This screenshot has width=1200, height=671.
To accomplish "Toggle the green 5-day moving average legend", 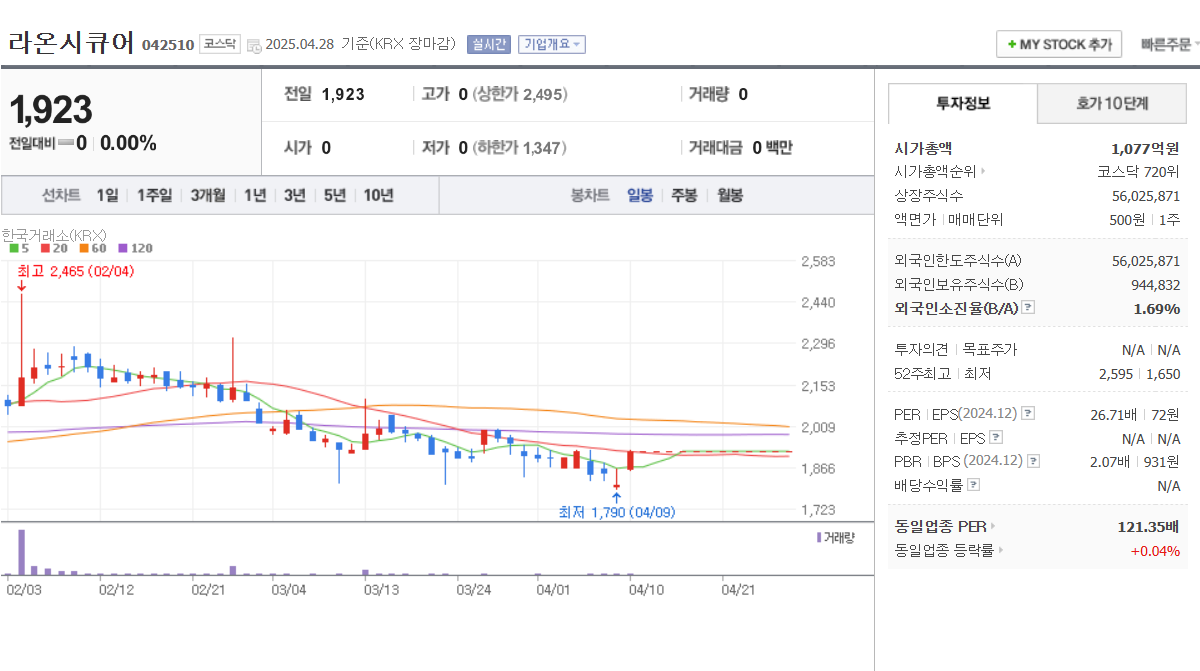I will pos(14,248).
